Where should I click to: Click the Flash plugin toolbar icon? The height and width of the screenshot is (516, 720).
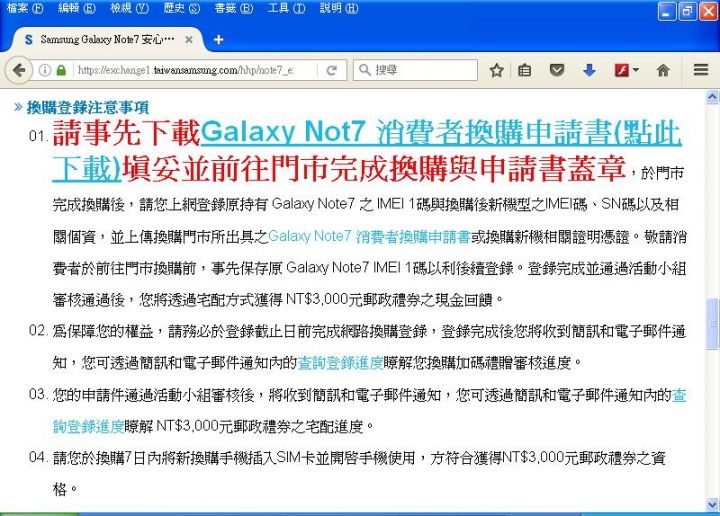tap(622, 70)
